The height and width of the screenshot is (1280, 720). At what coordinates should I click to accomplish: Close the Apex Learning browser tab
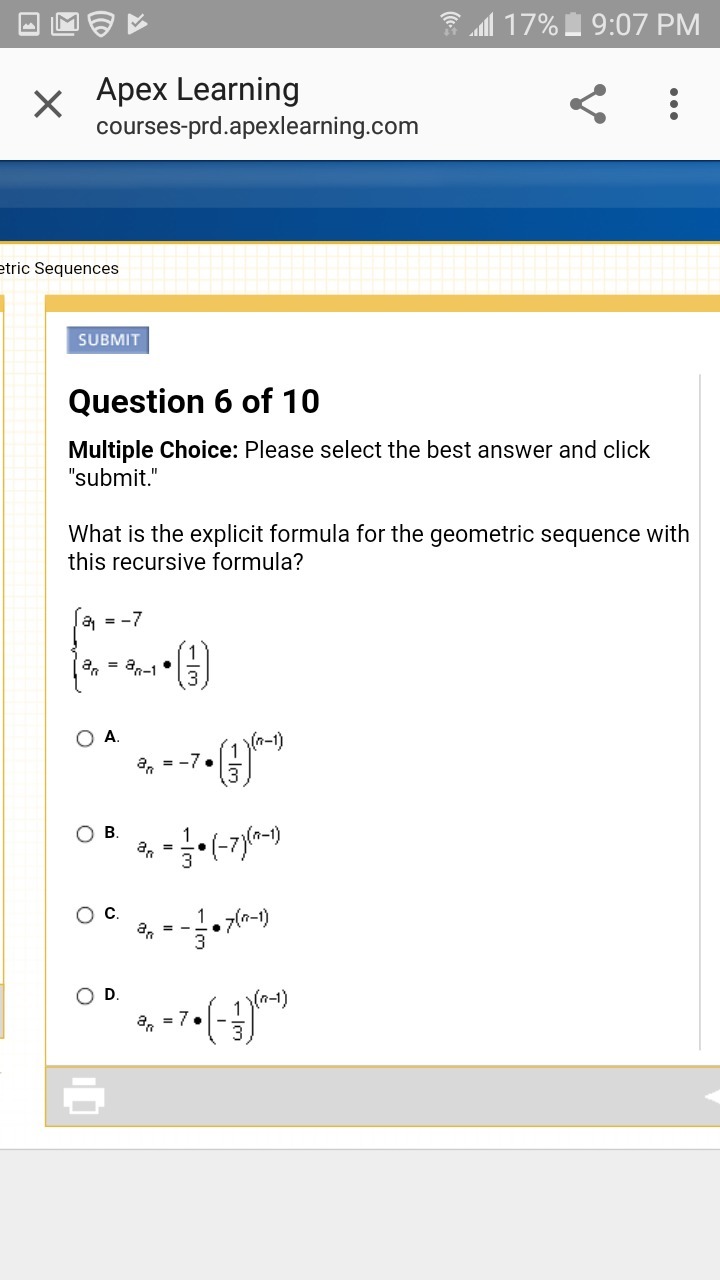click(x=48, y=104)
